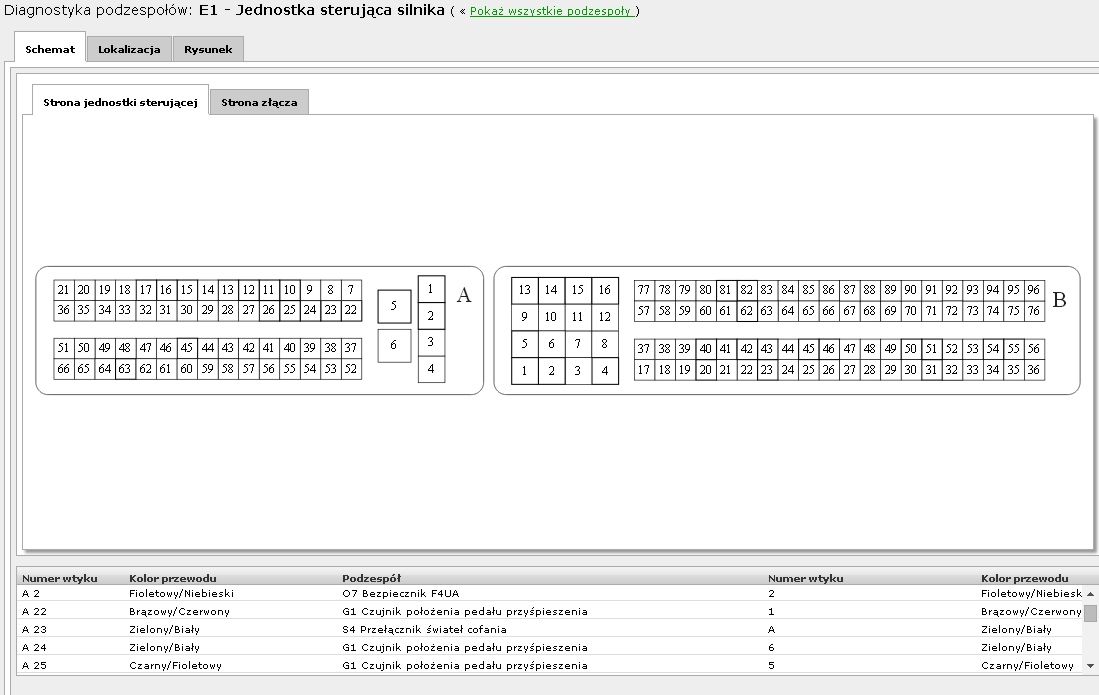The image size is (1099, 695).
Task: Click the Pokaż wszystkie podzespoły link
Action: click(x=550, y=11)
